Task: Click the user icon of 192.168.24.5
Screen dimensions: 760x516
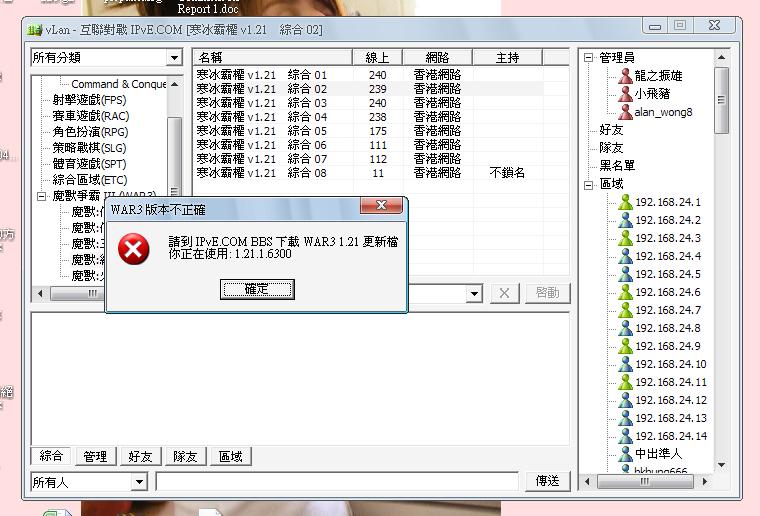Action: click(625, 274)
